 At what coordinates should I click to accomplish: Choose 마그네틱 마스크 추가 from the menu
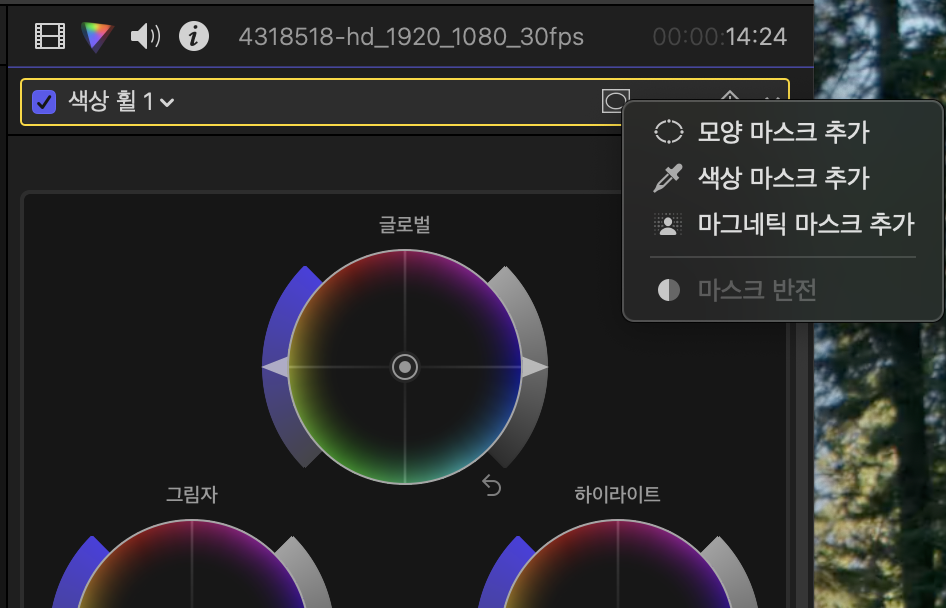[x=783, y=224]
